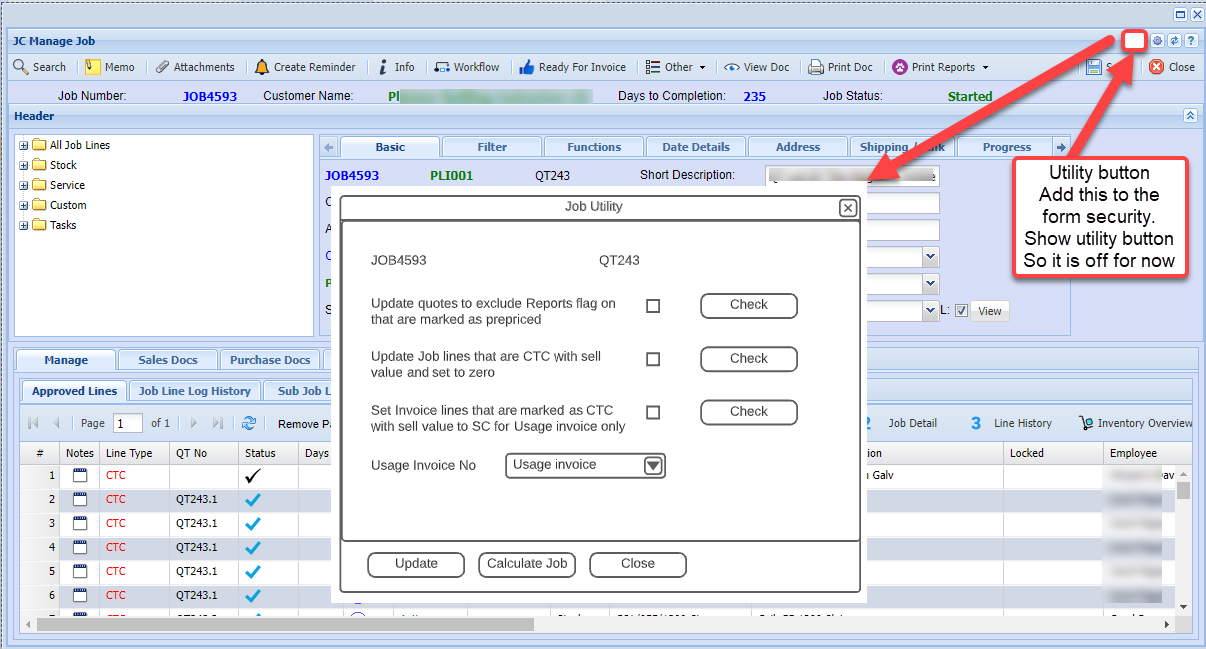Screen dimensions: 1206x649
Task: Click the Create Reminder bell icon
Action: [262, 67]
